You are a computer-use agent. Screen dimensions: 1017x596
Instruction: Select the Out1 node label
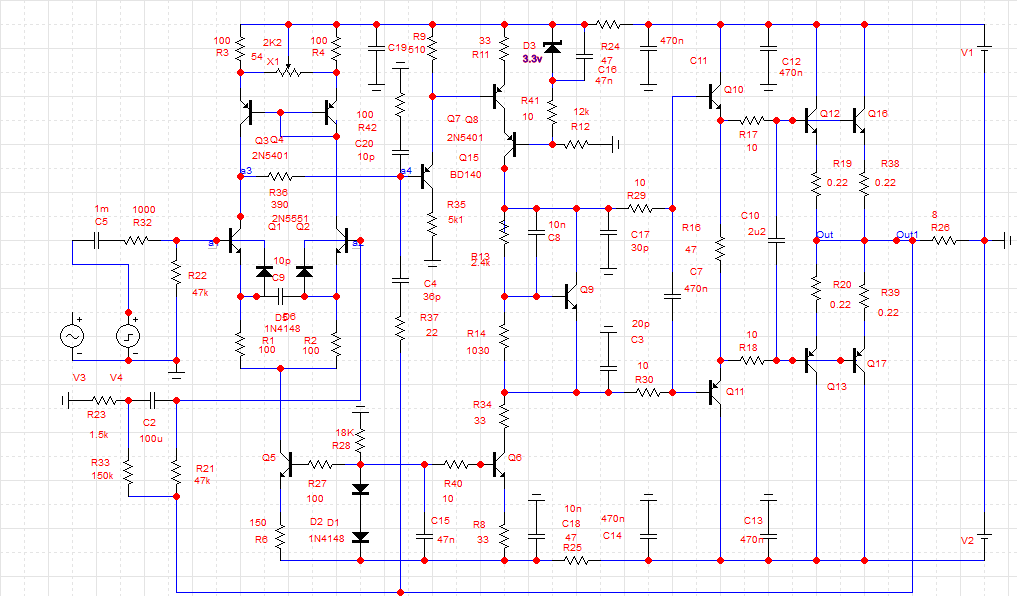coord(907,235)
